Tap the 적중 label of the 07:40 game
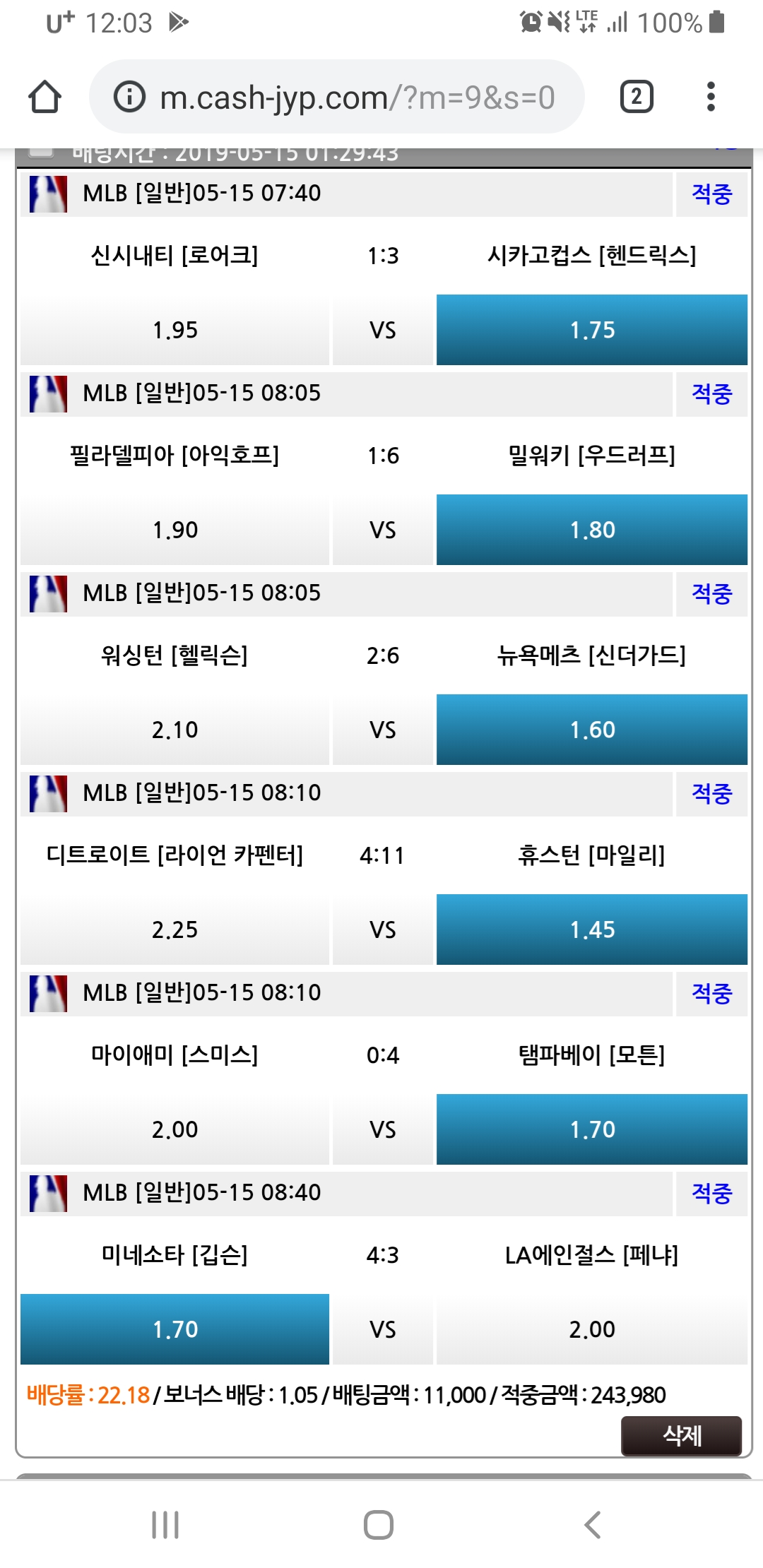The image size is (763, 1568). pyautogui.click(x=711, y=194)
